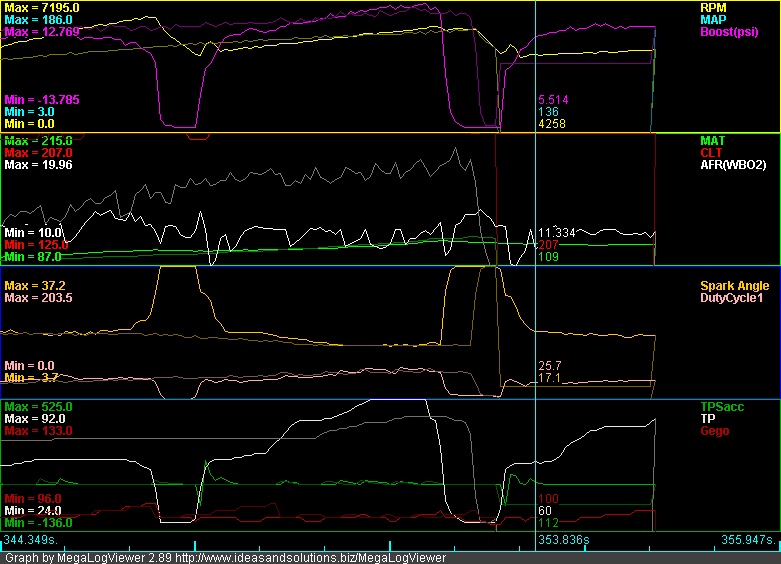Screen dimensions: 781x564
Task: Click the Min = 10.0 AFR value
Action: 33,233
